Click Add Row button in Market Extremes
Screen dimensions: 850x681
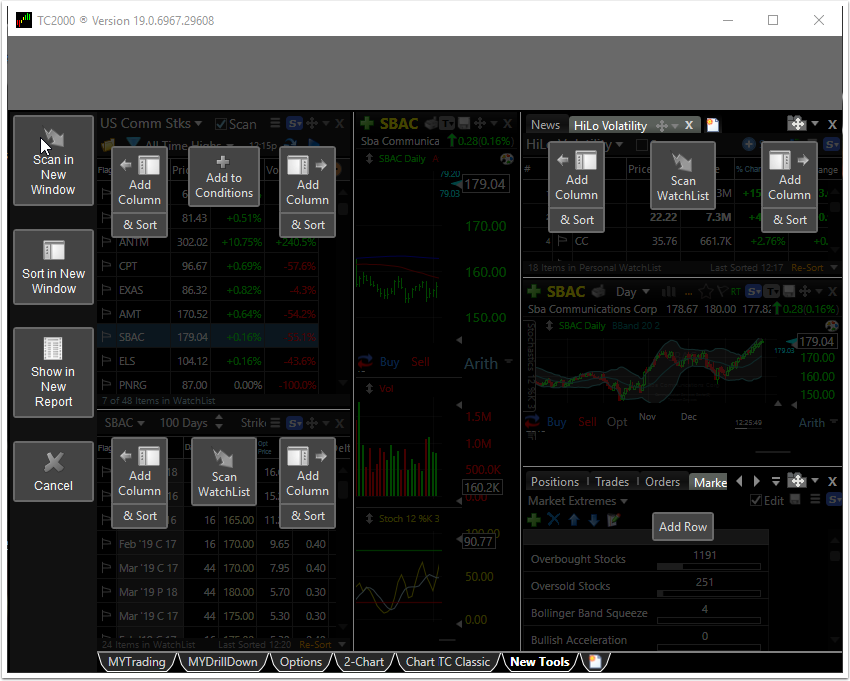(x=682, y=526)
